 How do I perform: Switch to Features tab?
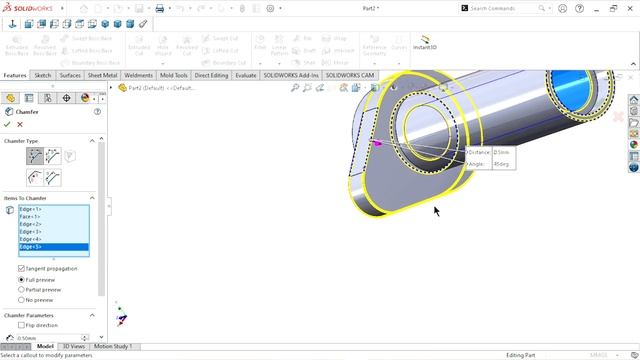[x=15, y=75]
